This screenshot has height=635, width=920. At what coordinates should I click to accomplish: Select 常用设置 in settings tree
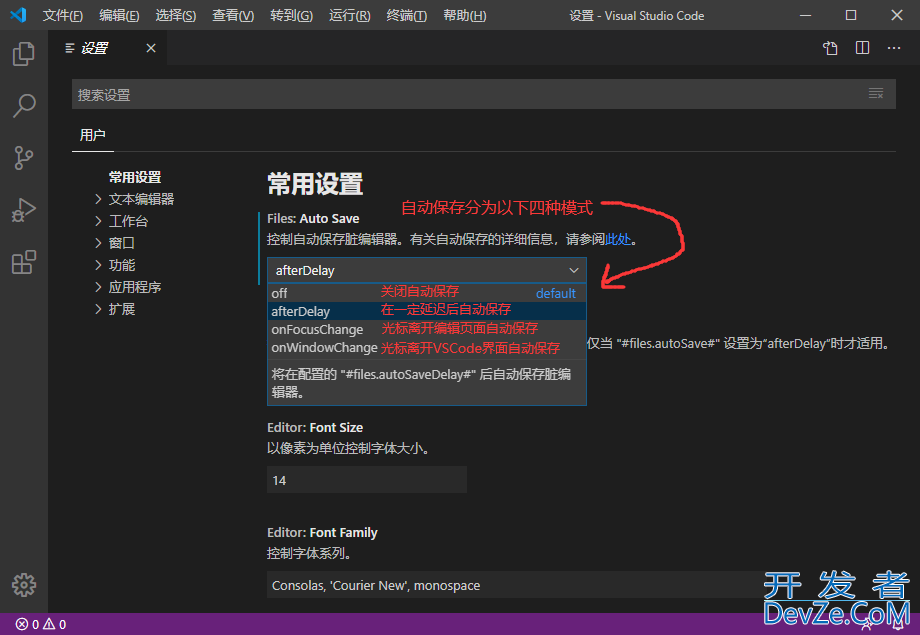pos(134,177)
